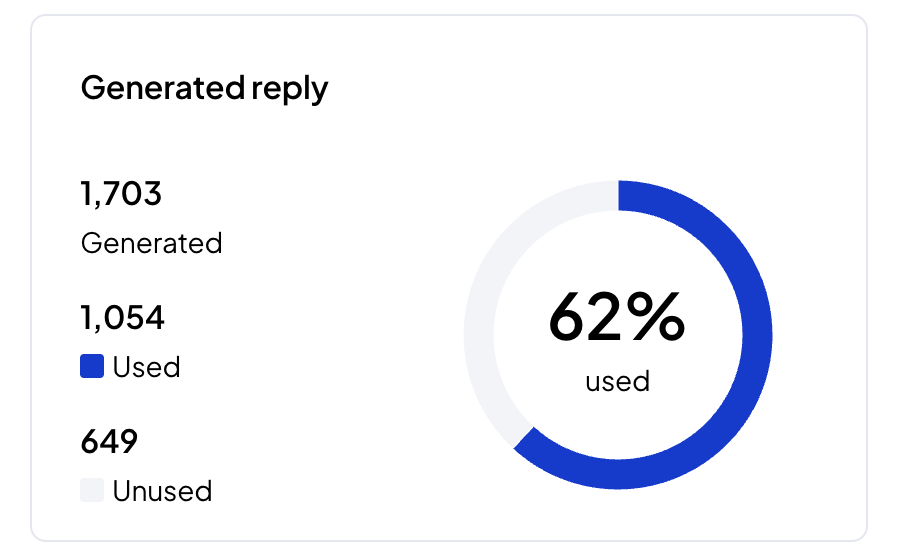Image resolution: width=902 pixels, height=552 pixels.
Task: Click the Used legend label
Action: click(x=146, y=367)
